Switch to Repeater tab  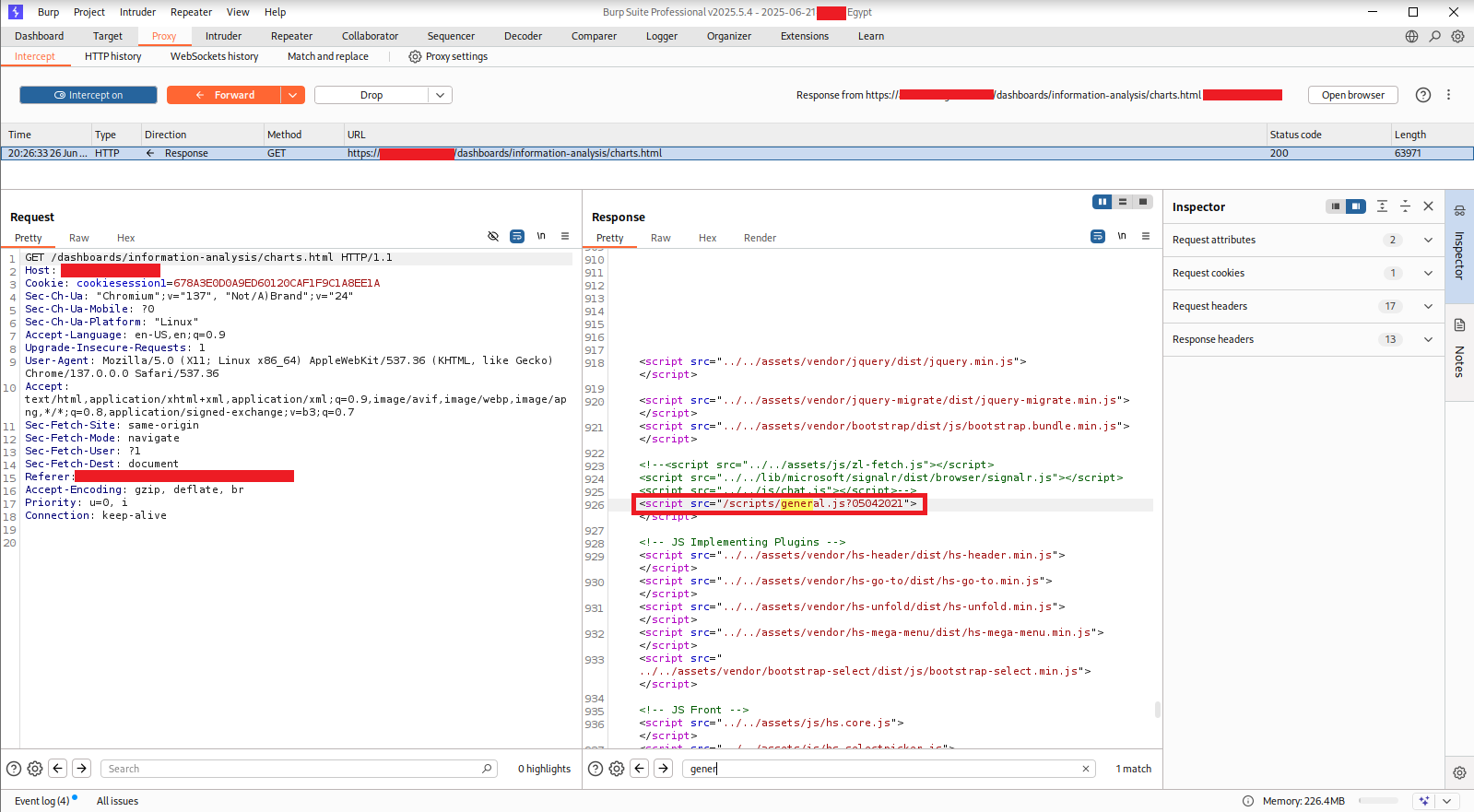[291, 36]
